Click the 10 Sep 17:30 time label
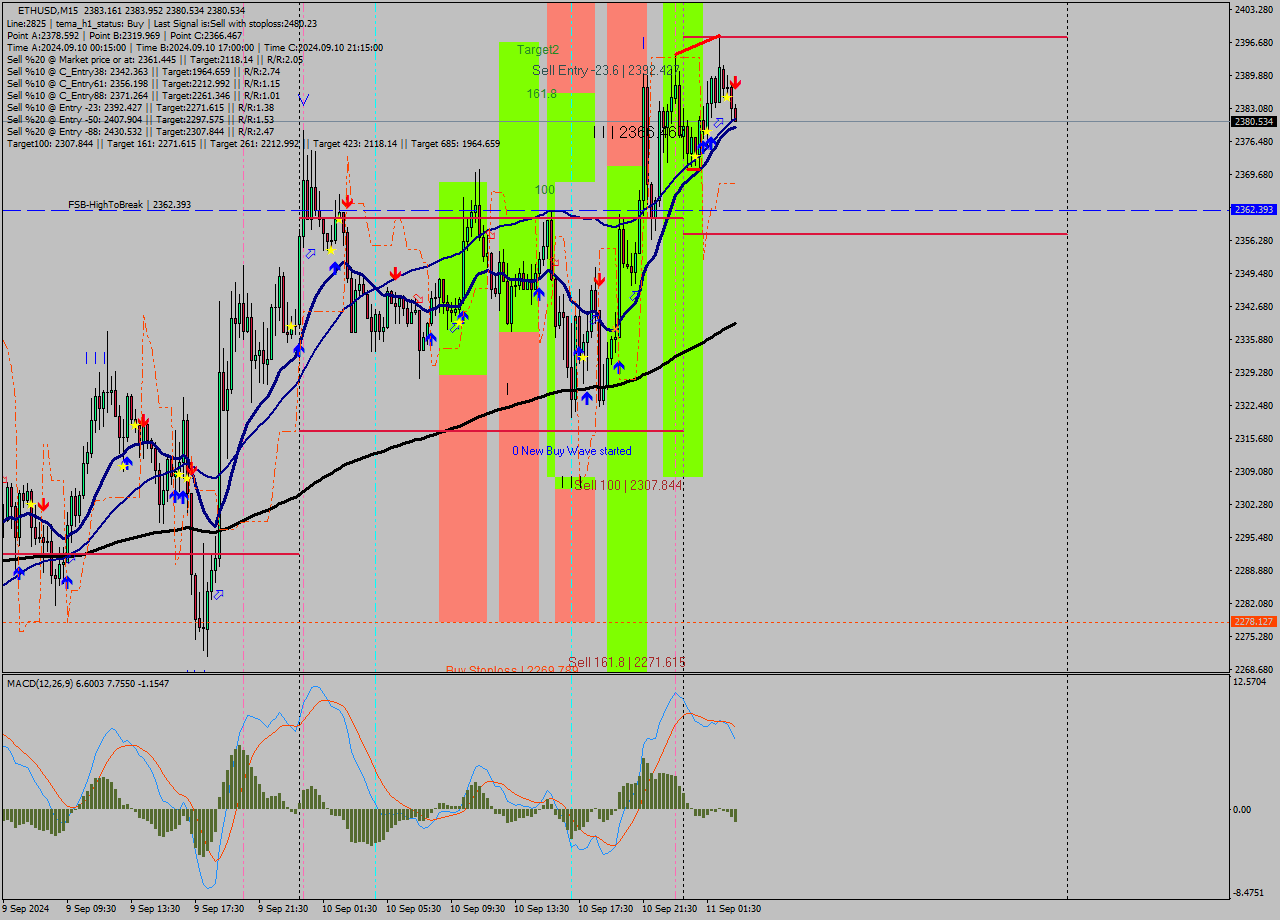The image size is (1280, 920). (605, 909)
